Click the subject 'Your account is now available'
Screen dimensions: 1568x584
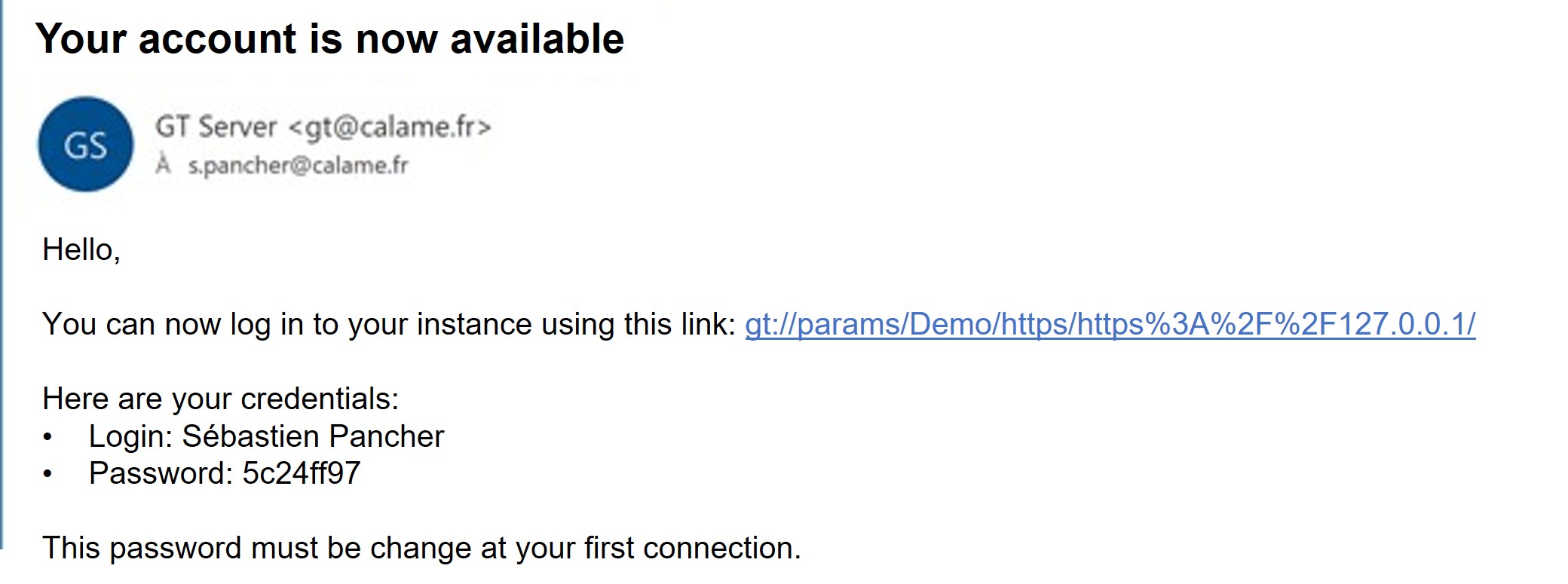(329, 38)
